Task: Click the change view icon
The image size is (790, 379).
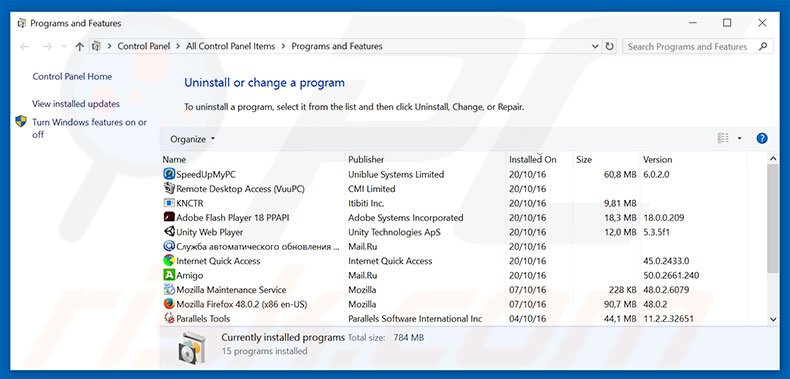Action: [x=723, y=139]
